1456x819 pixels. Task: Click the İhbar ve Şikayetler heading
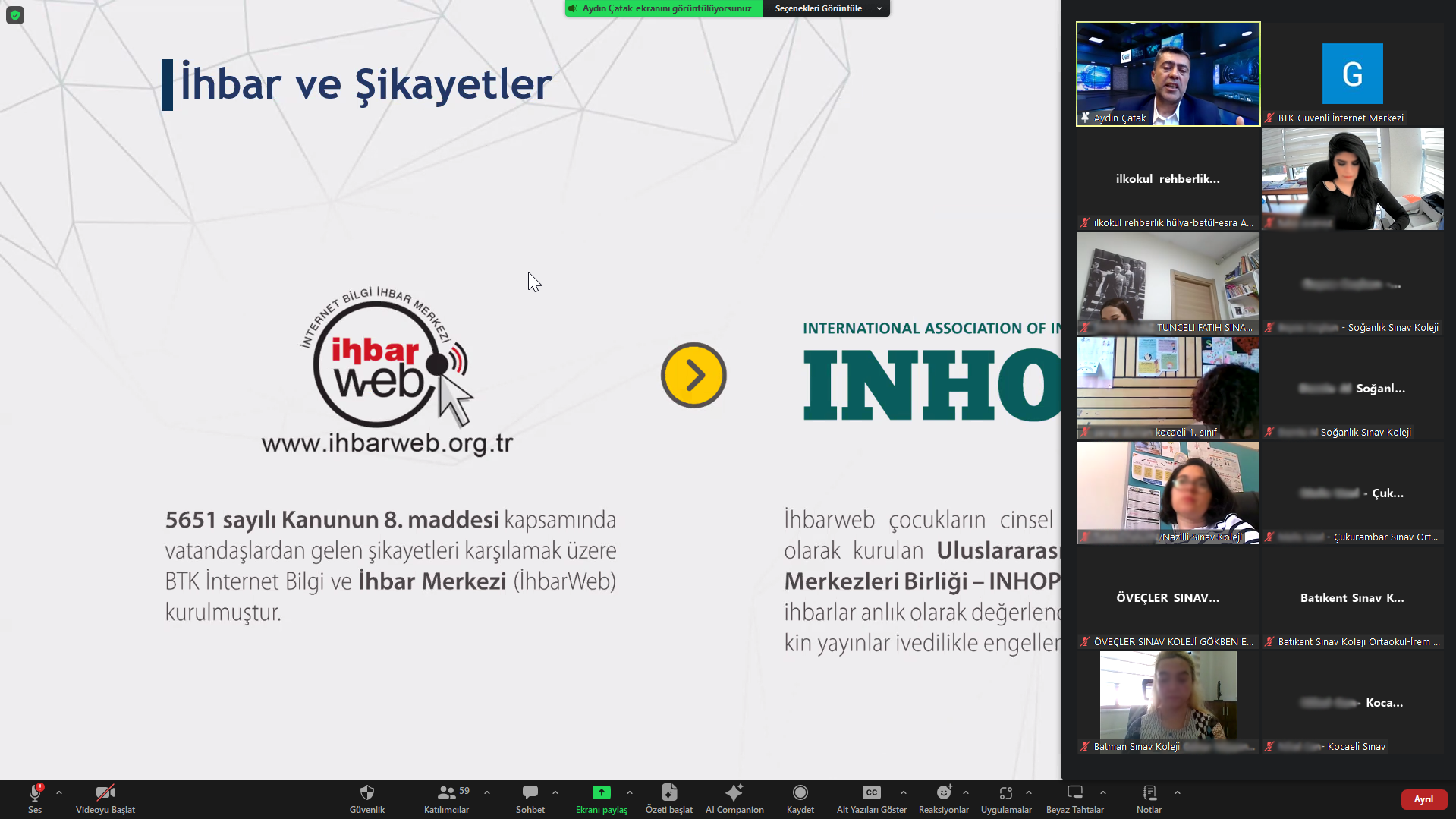click(x=366, y=83)
